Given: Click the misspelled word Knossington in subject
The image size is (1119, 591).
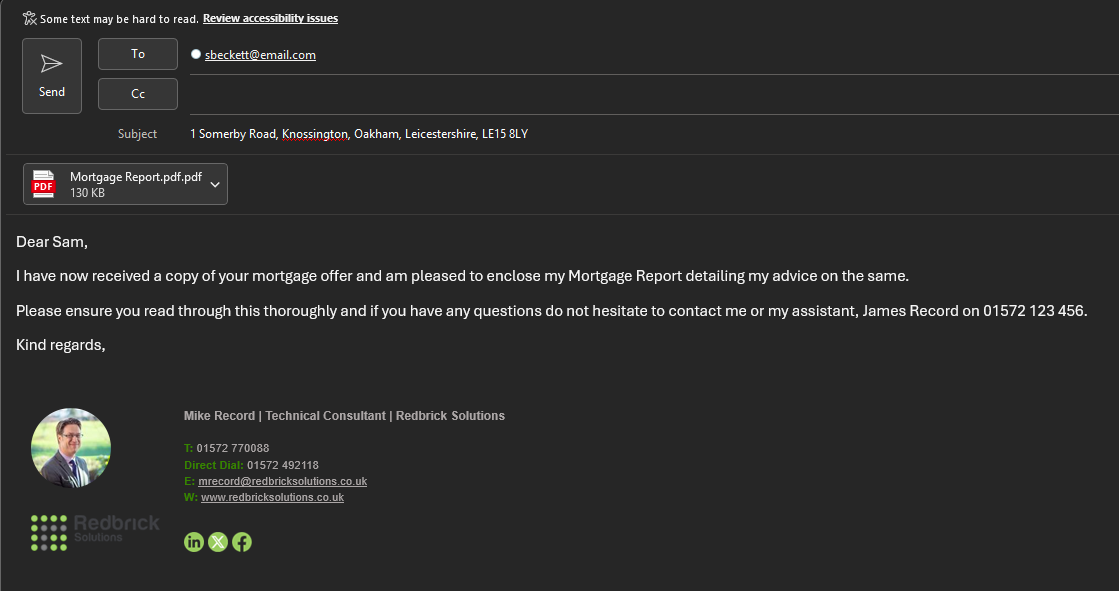Looking at the screenshot, I should [315, 134].
